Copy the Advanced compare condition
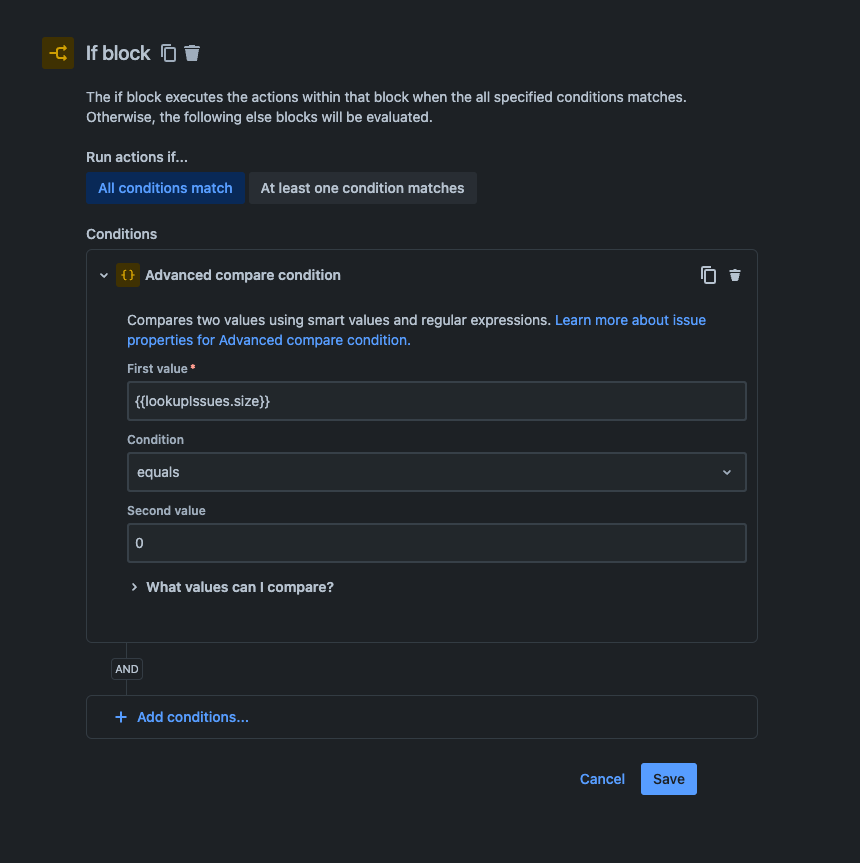This screenshot has width=860, height=863. click(x=709, y=275)
